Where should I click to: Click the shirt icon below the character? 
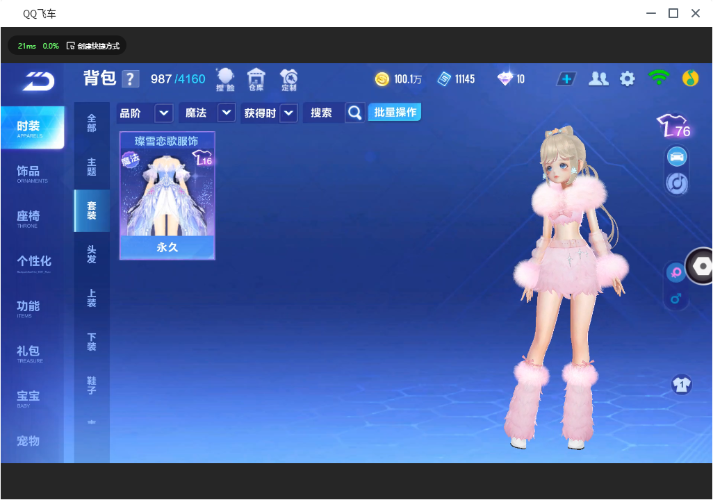click(681, 385)
